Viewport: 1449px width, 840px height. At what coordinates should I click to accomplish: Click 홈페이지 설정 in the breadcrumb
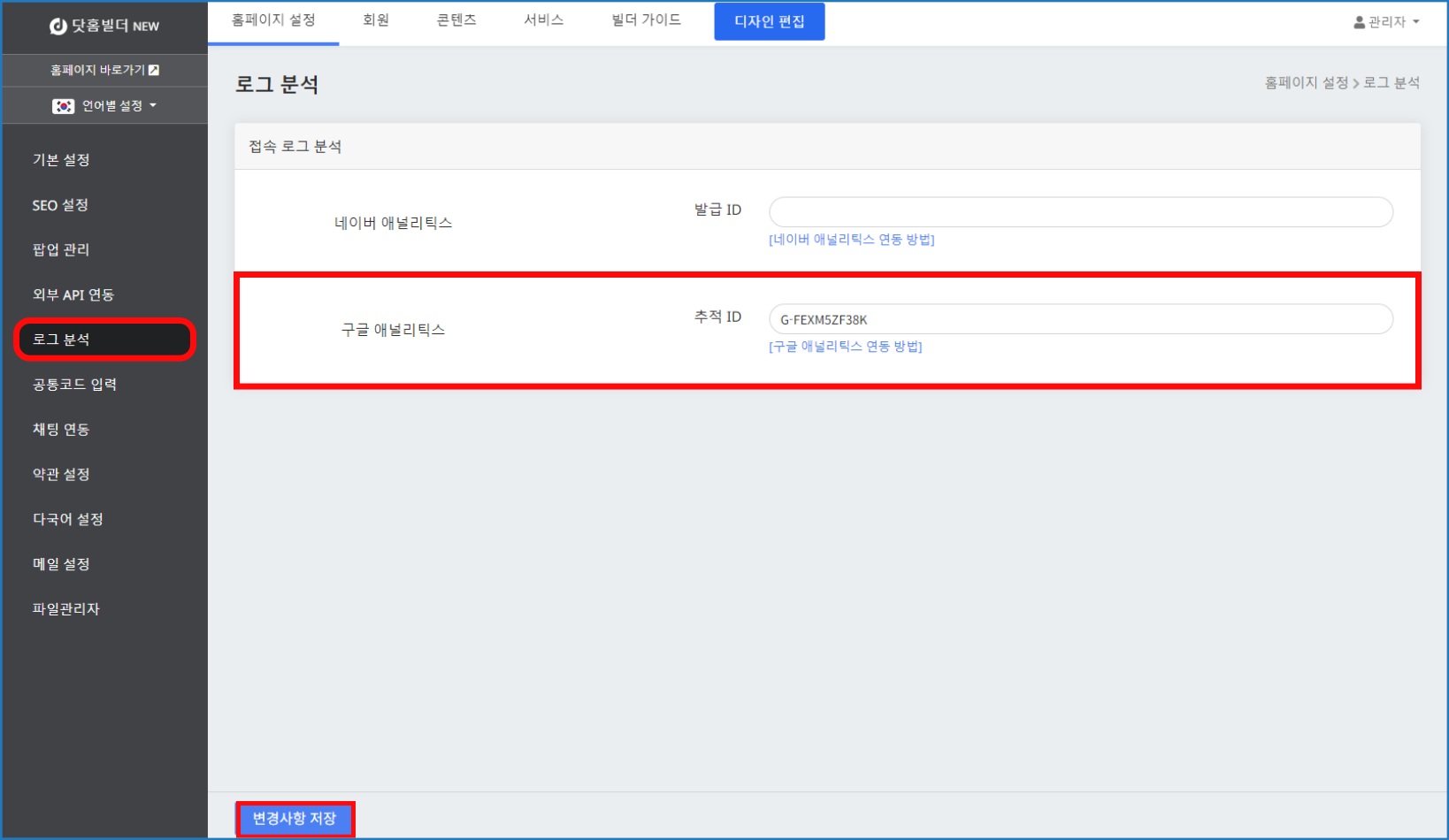[1306, 83]
